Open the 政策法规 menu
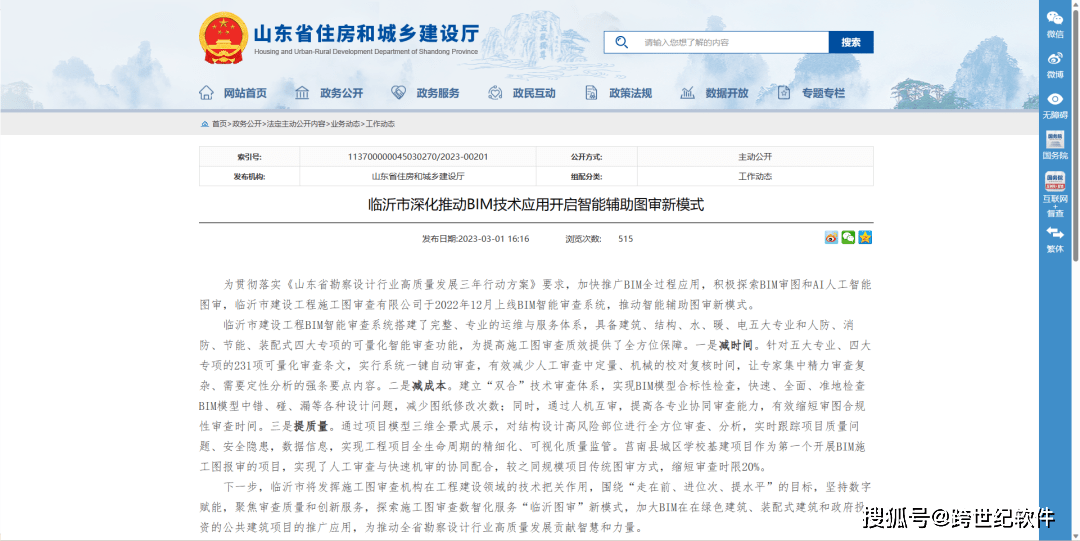The width and height of the screenshot is (1080, 541). click(630, 93)
